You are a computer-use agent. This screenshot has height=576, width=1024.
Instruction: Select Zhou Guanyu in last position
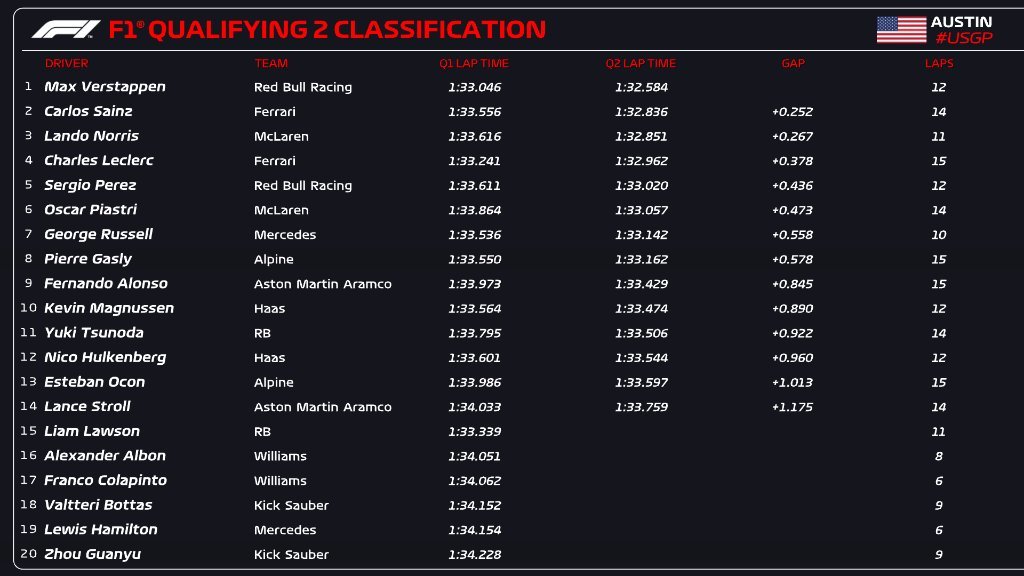(92, 554)
